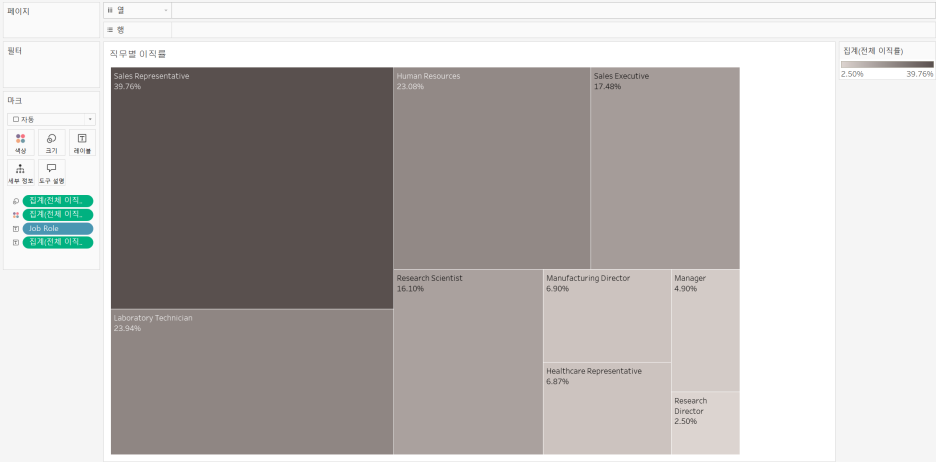936x462 pixels.
Task: Open the 레이블 (Label) marks button
Action: [x=82, y=143]
